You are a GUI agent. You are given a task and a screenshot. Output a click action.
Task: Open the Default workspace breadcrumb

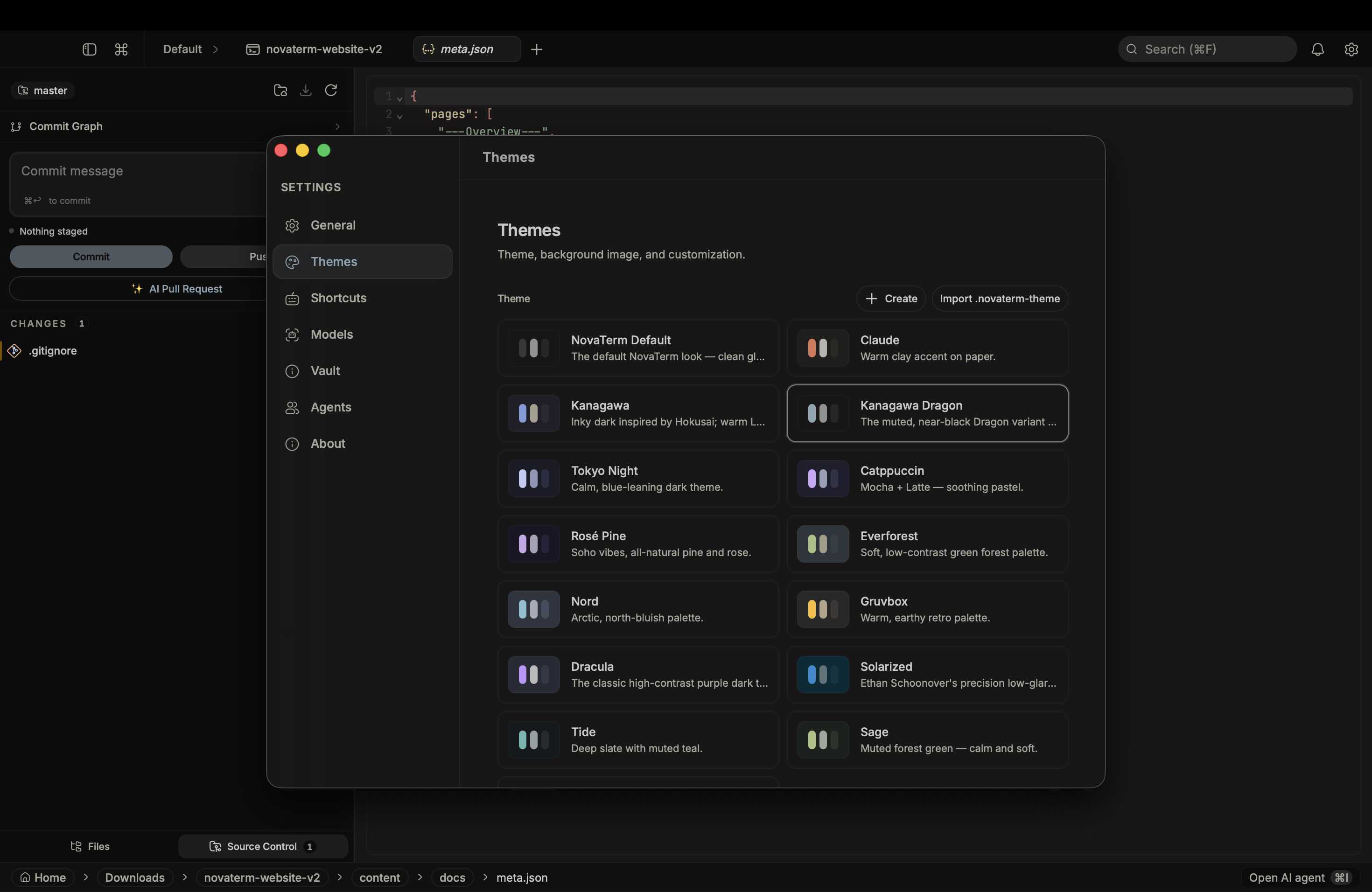click(182, 49)
